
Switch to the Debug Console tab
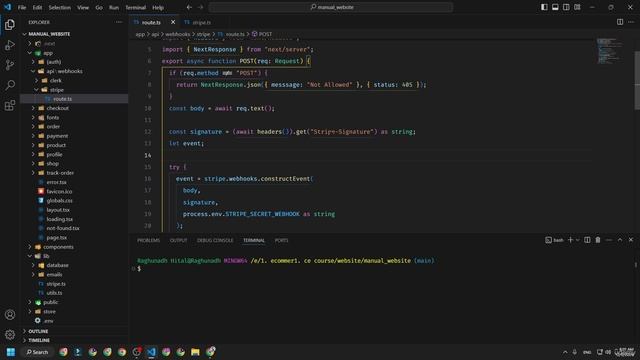pos(215,240)
